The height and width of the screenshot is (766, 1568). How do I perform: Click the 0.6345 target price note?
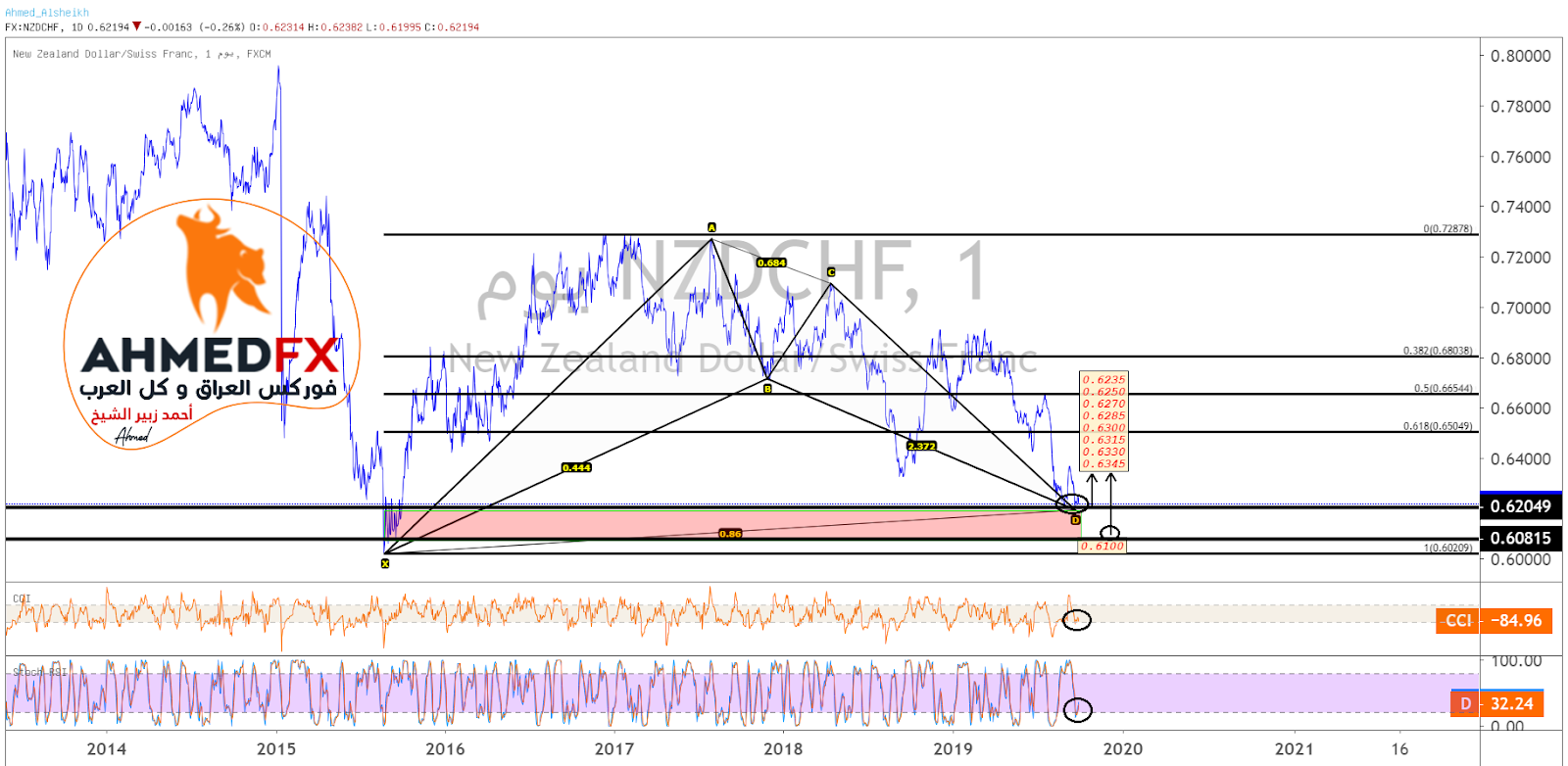coord(1103,464)
